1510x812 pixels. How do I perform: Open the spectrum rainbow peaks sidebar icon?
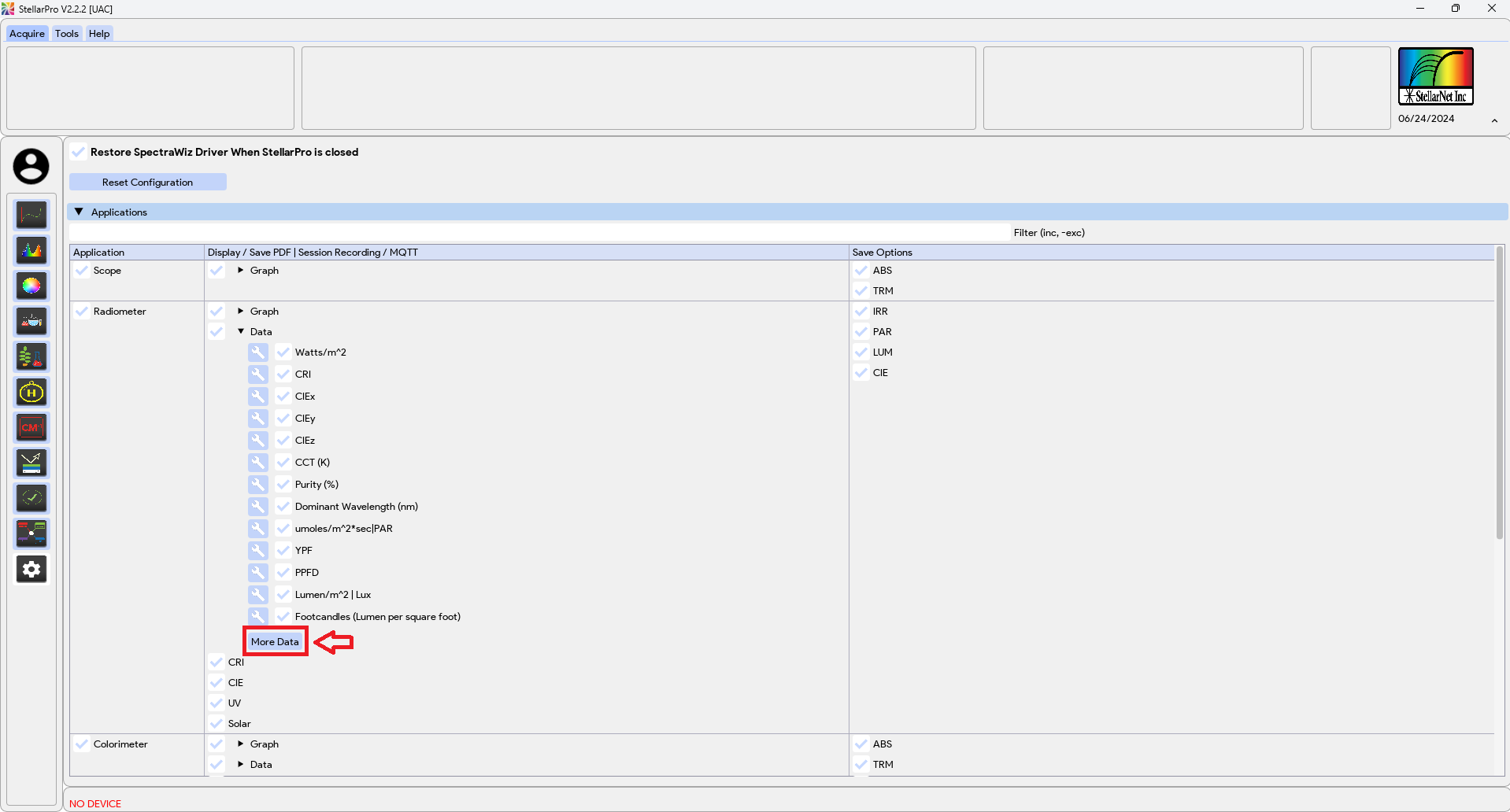(31, 250)
